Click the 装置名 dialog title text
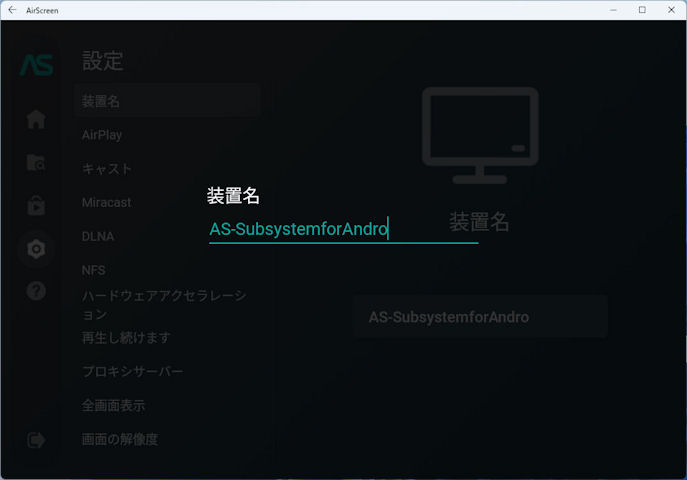The image size is (687, 480). [233, 196]
